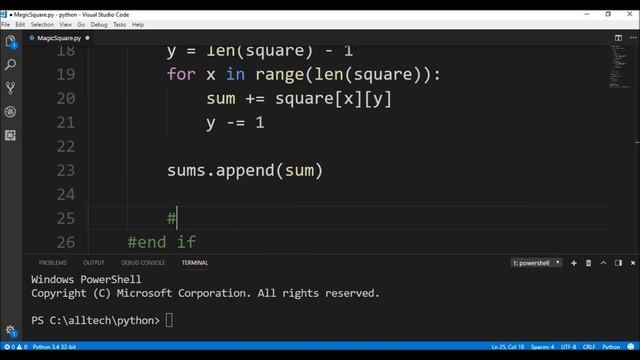
Task: Show errors and warnings count
Action: click(x=16, y=347)
